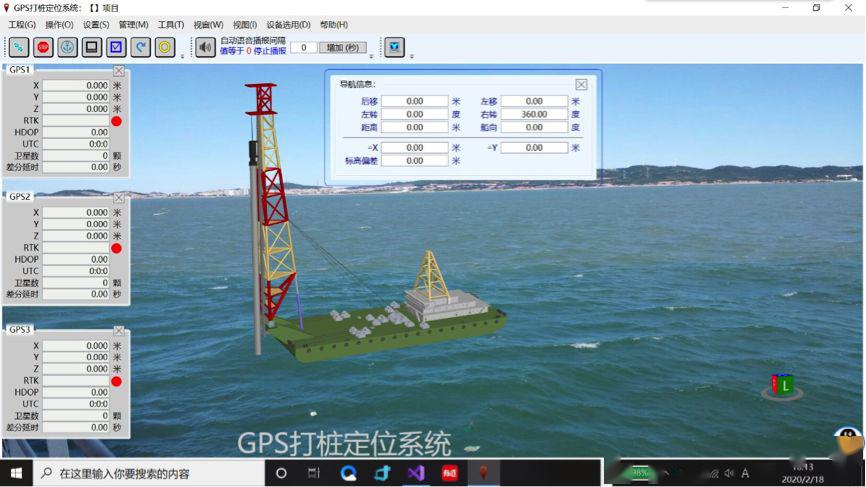Click the GPS3 Z coordinate field
This screenshot has width=866, height=487.
[x=76, y=369]
